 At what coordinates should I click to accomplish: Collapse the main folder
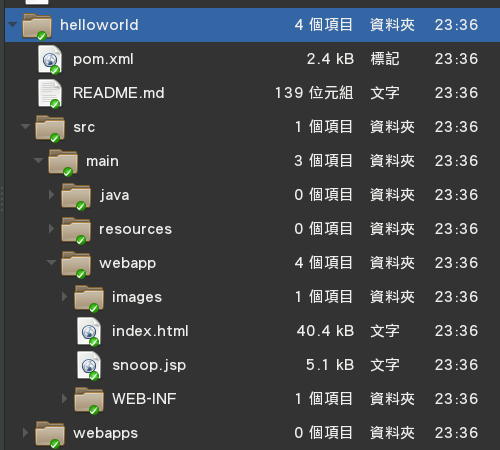coord(38,161)
